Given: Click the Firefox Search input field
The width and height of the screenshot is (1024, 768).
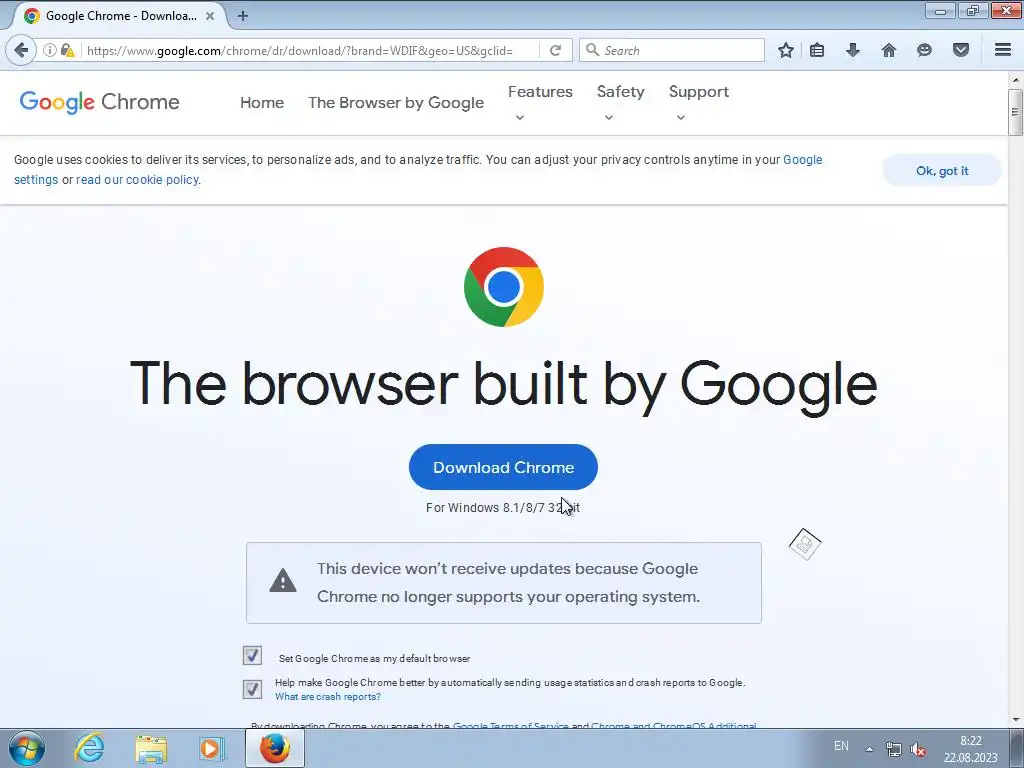Looking at the screenshot, I should click(672, 50).
